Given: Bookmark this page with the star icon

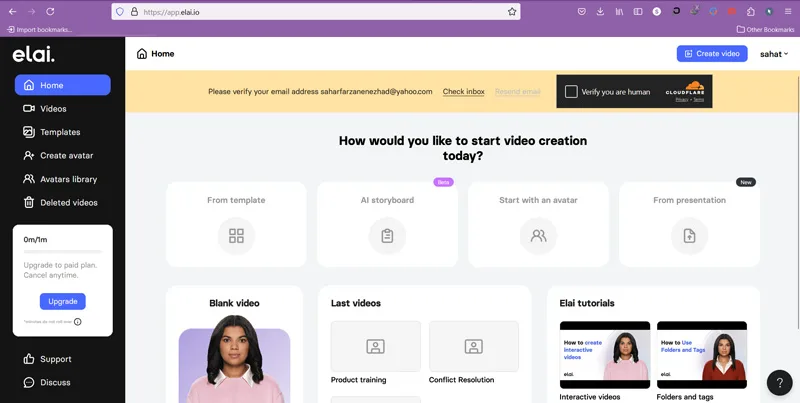Looking at the screenshot, I should [512, 12].
